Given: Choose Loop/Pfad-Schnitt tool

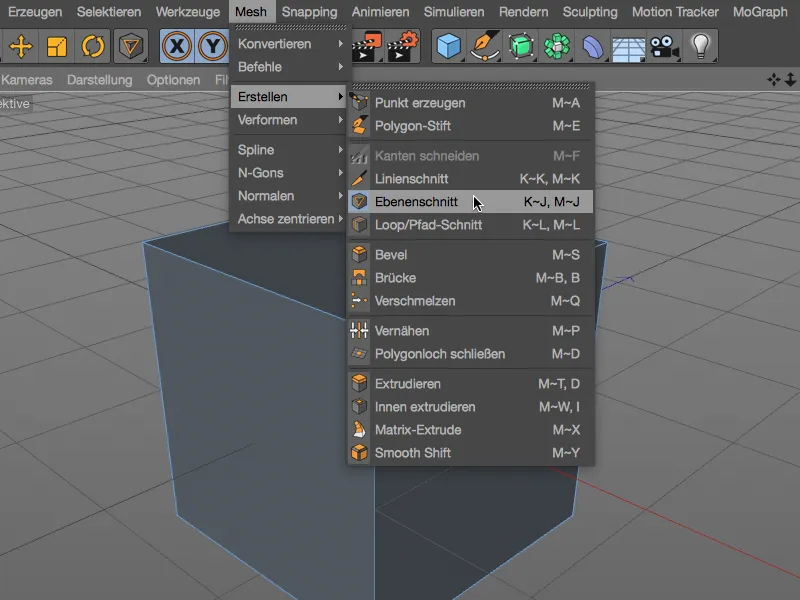Looking at the screenshot, I should [x=470, y=225].
